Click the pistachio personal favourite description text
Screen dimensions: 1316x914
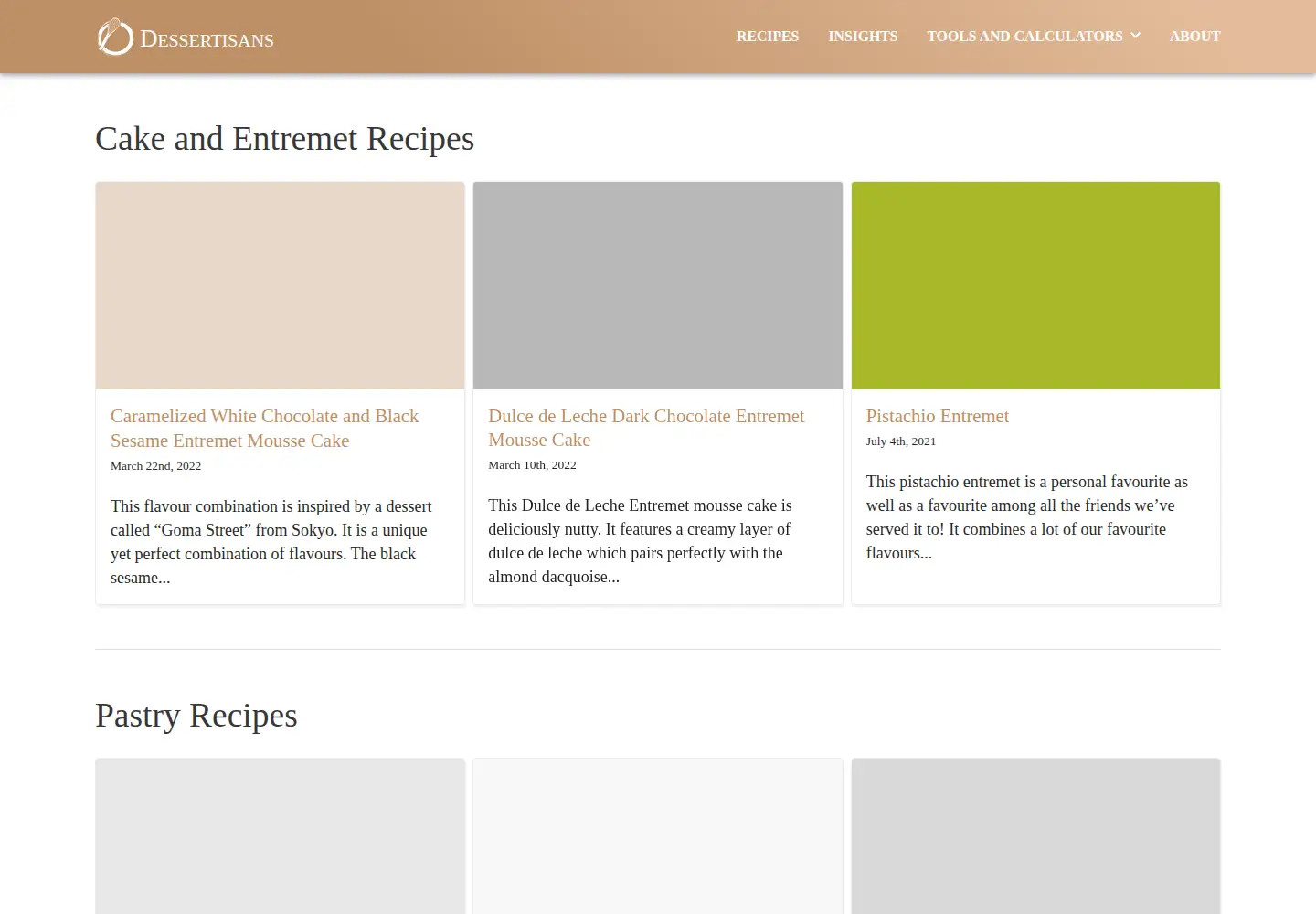[1027, 517]
